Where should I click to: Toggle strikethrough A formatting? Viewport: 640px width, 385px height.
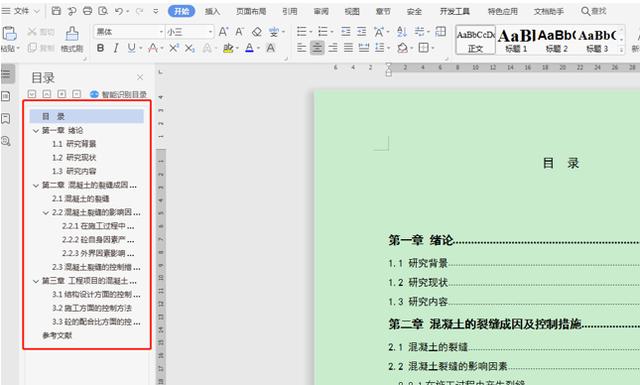pyautogui.click(x=153, y=48)
